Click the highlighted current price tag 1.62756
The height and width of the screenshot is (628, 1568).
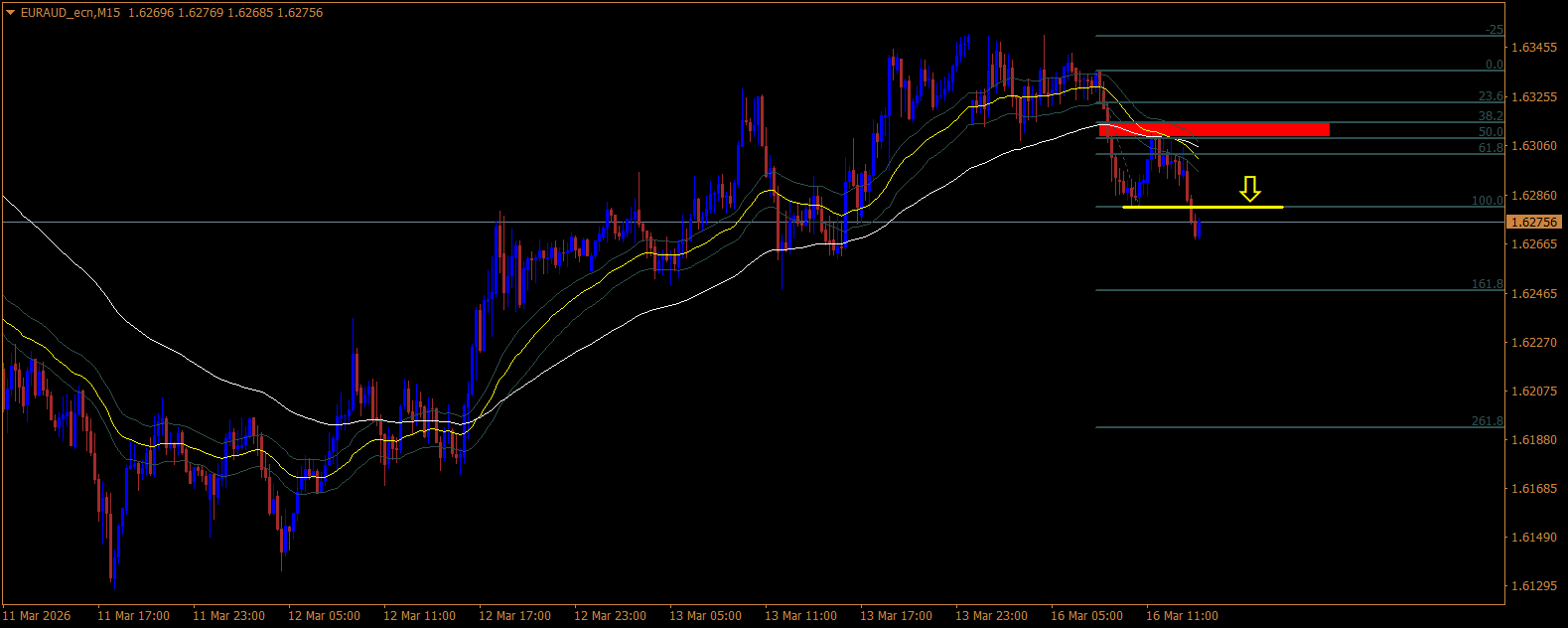[1535, 223]
